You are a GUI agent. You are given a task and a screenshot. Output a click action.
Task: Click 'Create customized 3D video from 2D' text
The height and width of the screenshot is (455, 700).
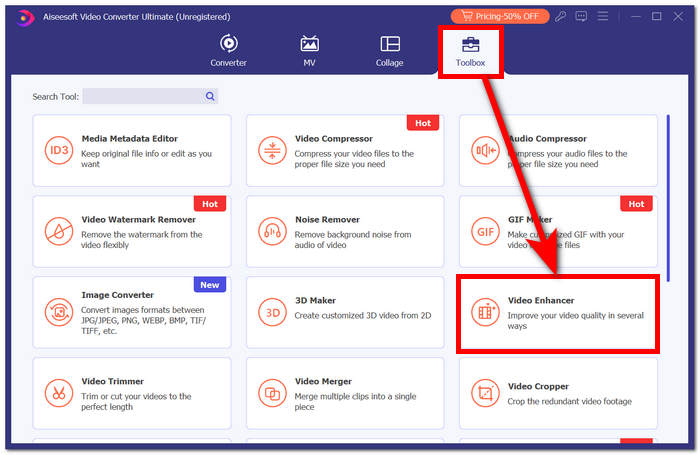pos(362,315)
